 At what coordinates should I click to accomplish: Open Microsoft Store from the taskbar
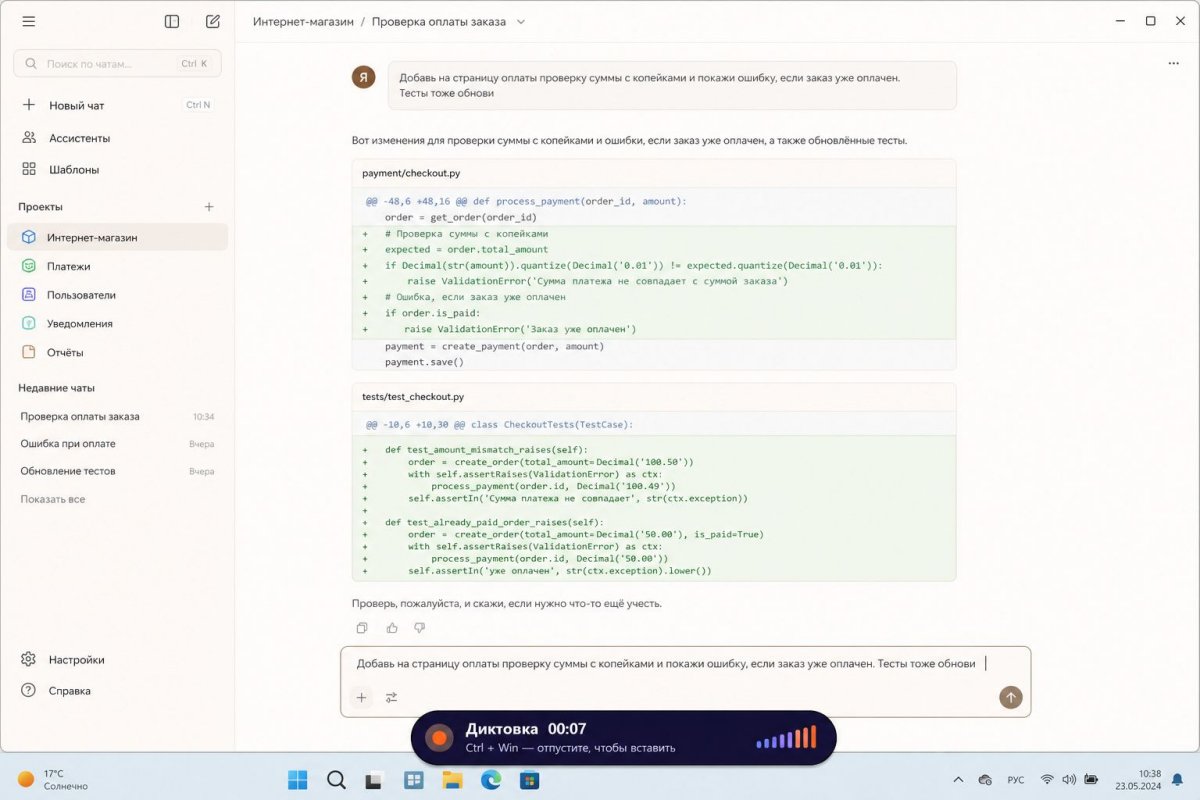[528, 779]
